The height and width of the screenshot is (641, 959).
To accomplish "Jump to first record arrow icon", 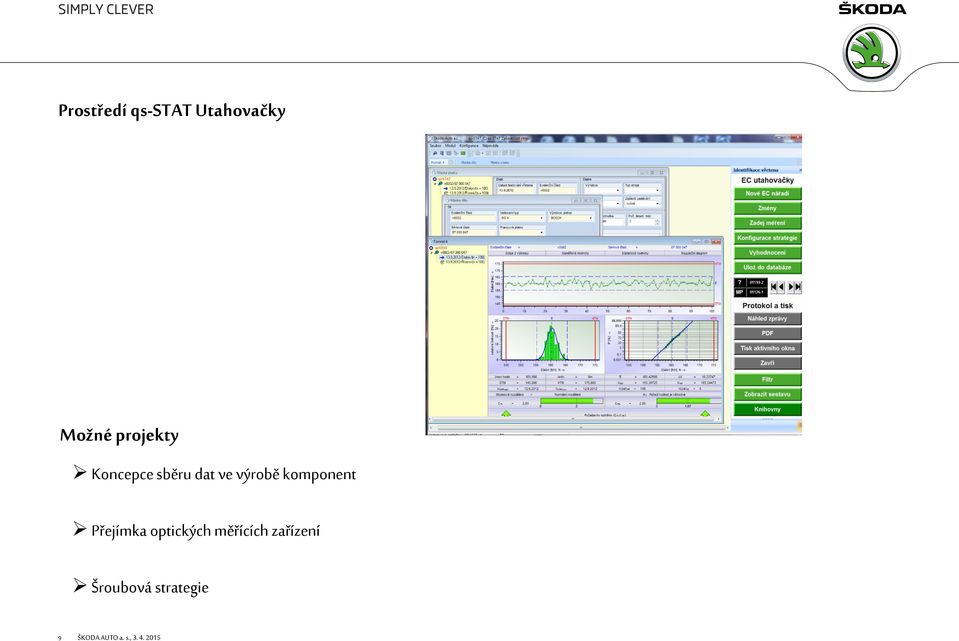I will click(x=774, y=286).
